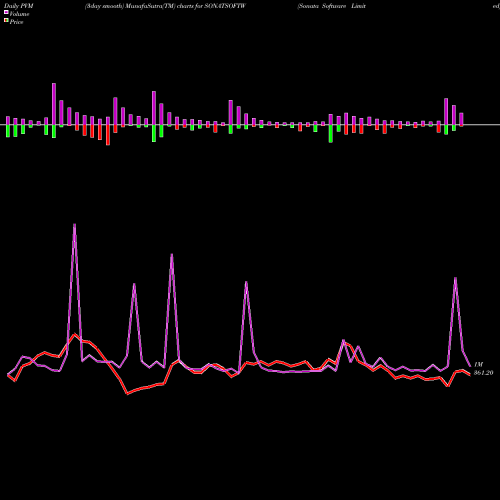Click the MunafaSutra charts for SONATSOFTW title
The height and width of the screenshot is (500, 500).
tap(165, 6)
